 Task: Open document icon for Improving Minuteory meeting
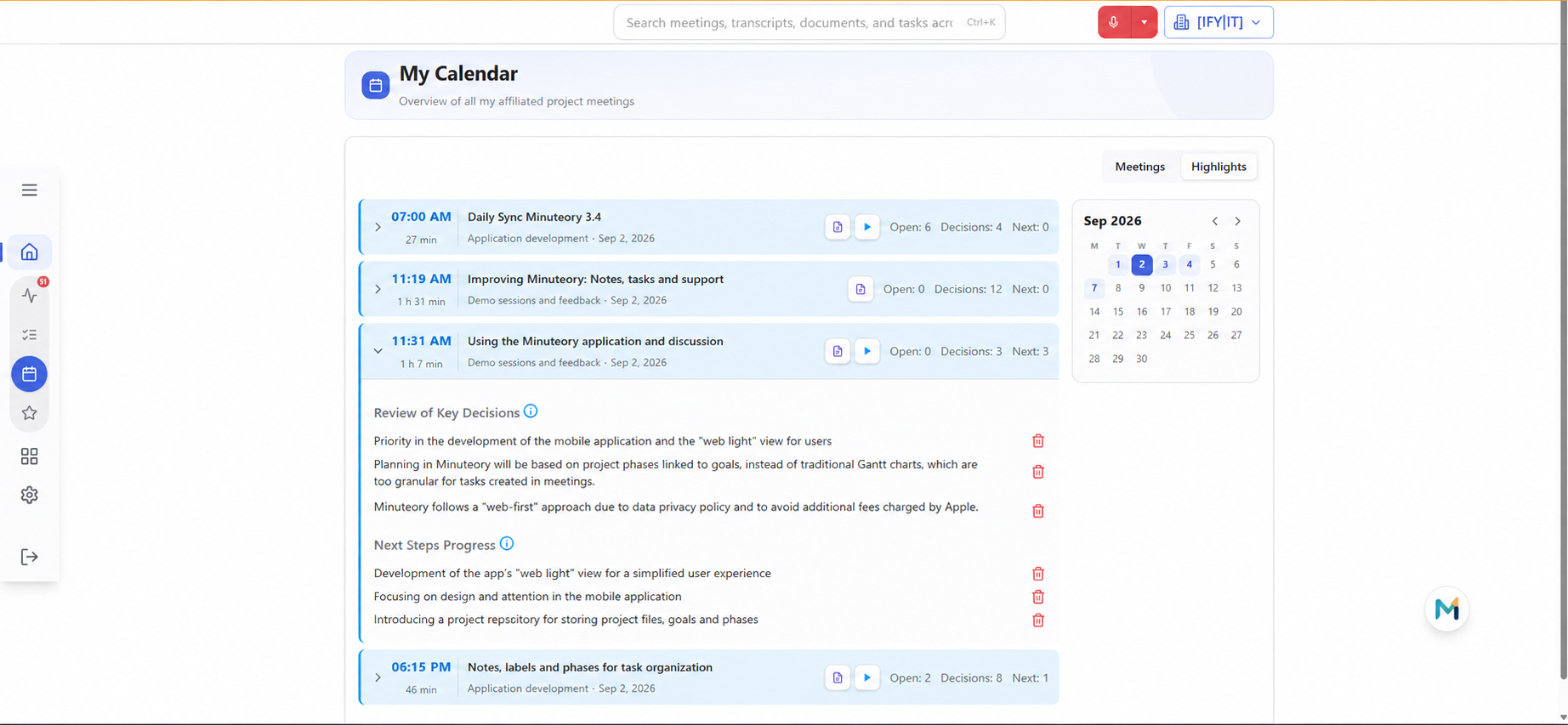[x=861, y=289]
